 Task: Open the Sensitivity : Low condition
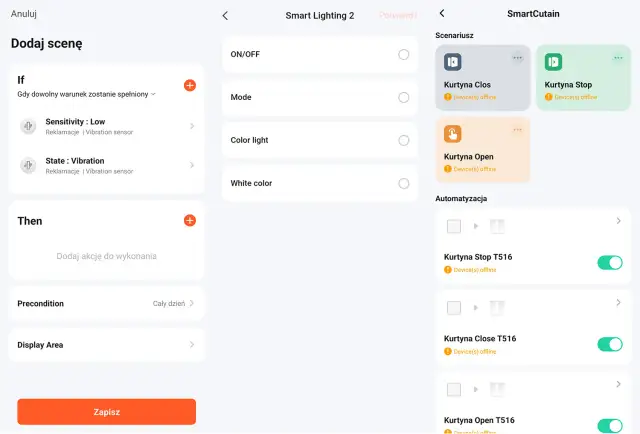106,126
